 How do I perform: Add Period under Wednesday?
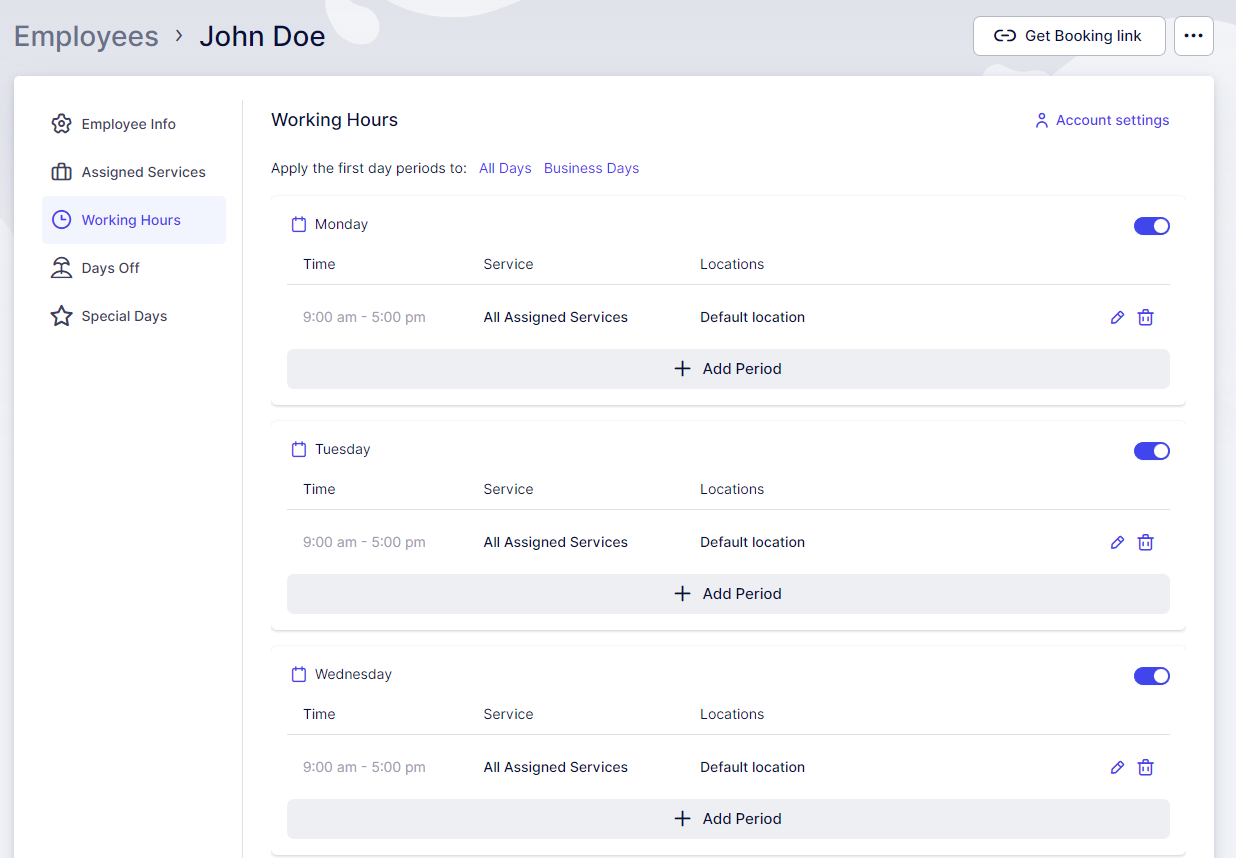tap(728, 819)
